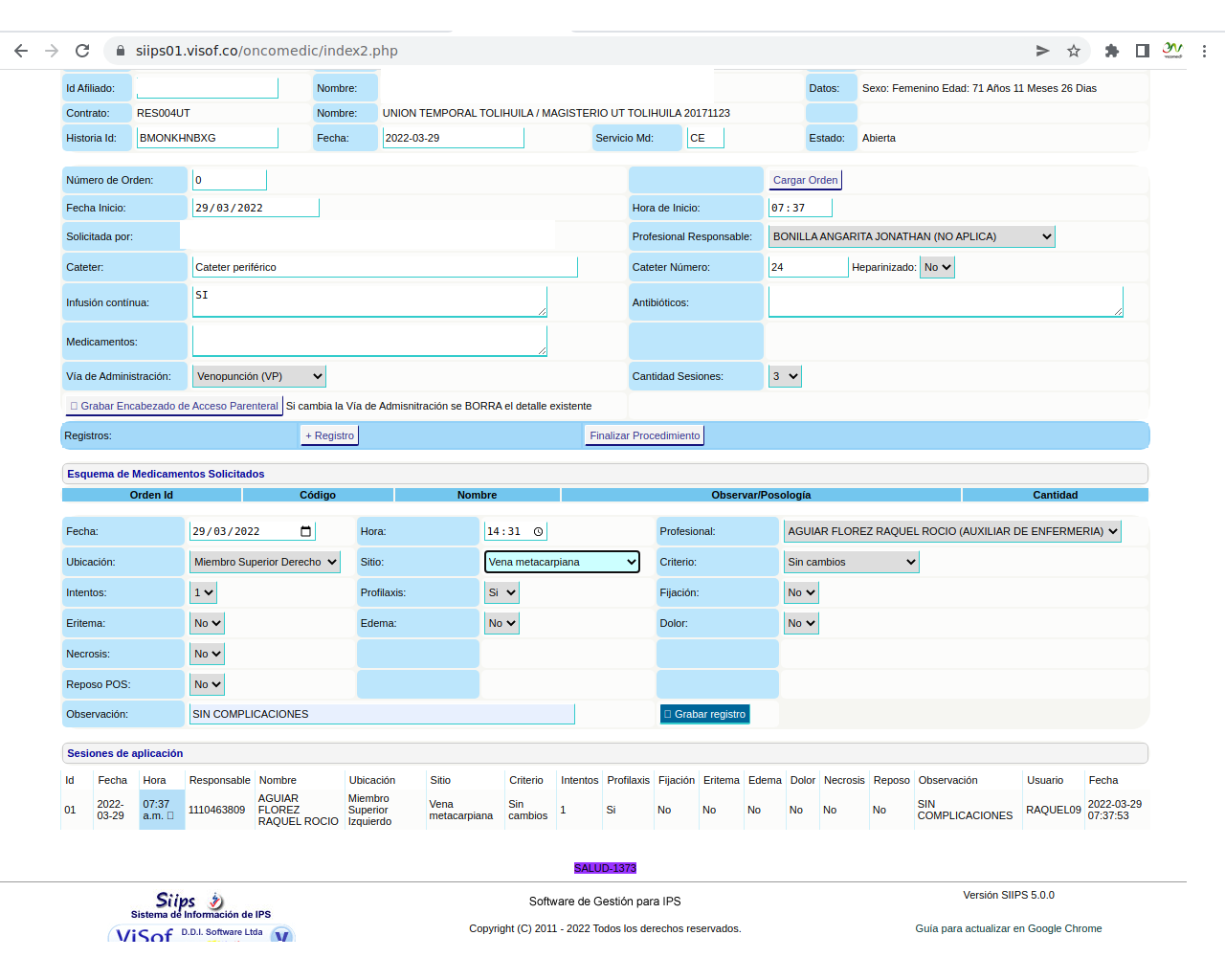Open Chrome three-dot menu

(x=1204, y=51)
